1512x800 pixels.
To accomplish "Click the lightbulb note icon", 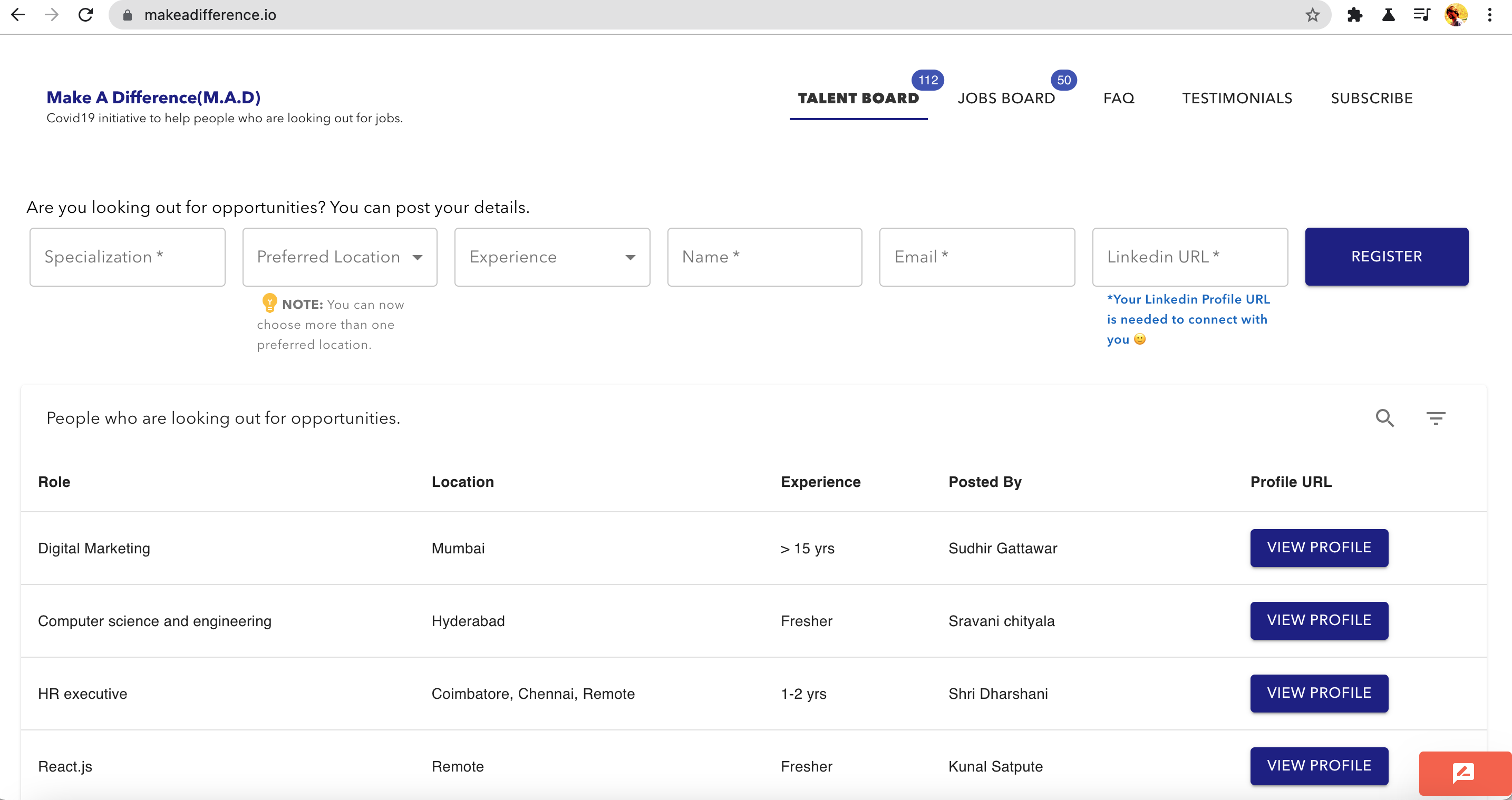I will [x=269, y=304].
